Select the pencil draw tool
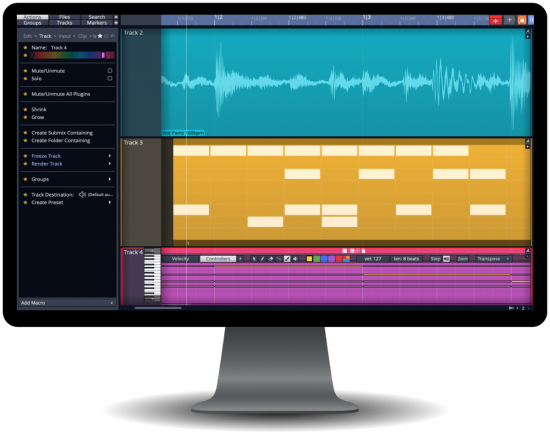550x445 pixels. (x=262, y=259)
